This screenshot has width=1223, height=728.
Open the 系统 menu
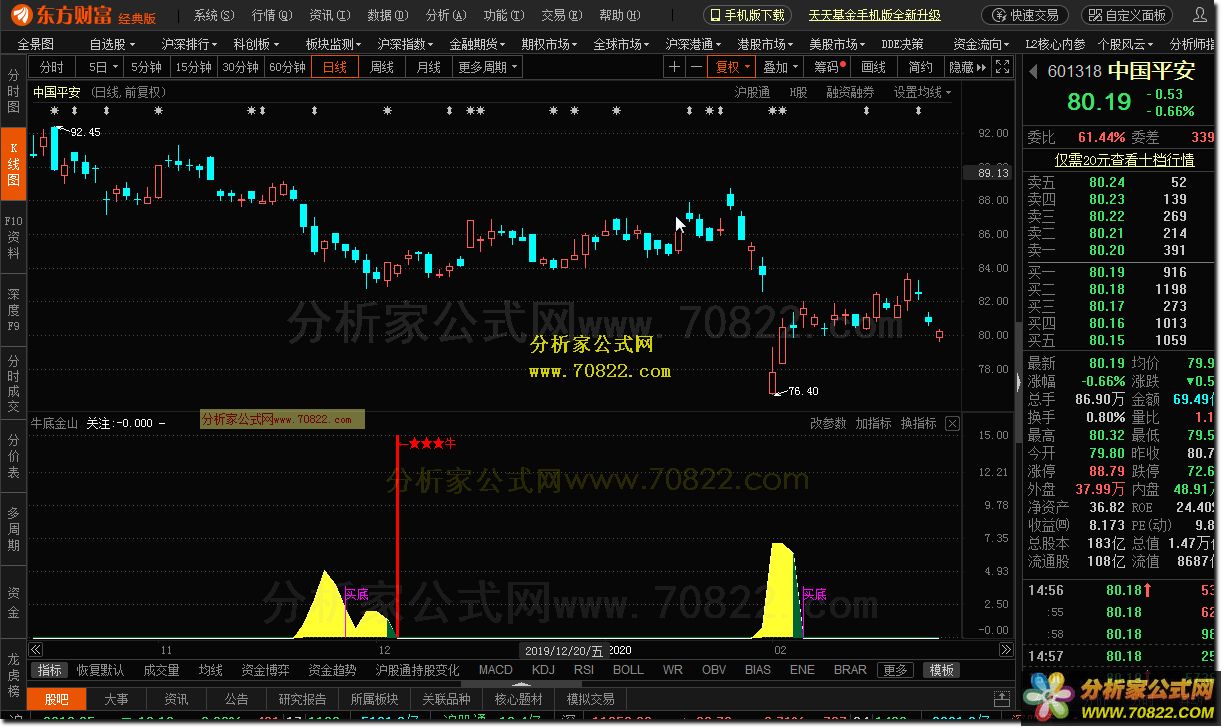tap(214, 15)
